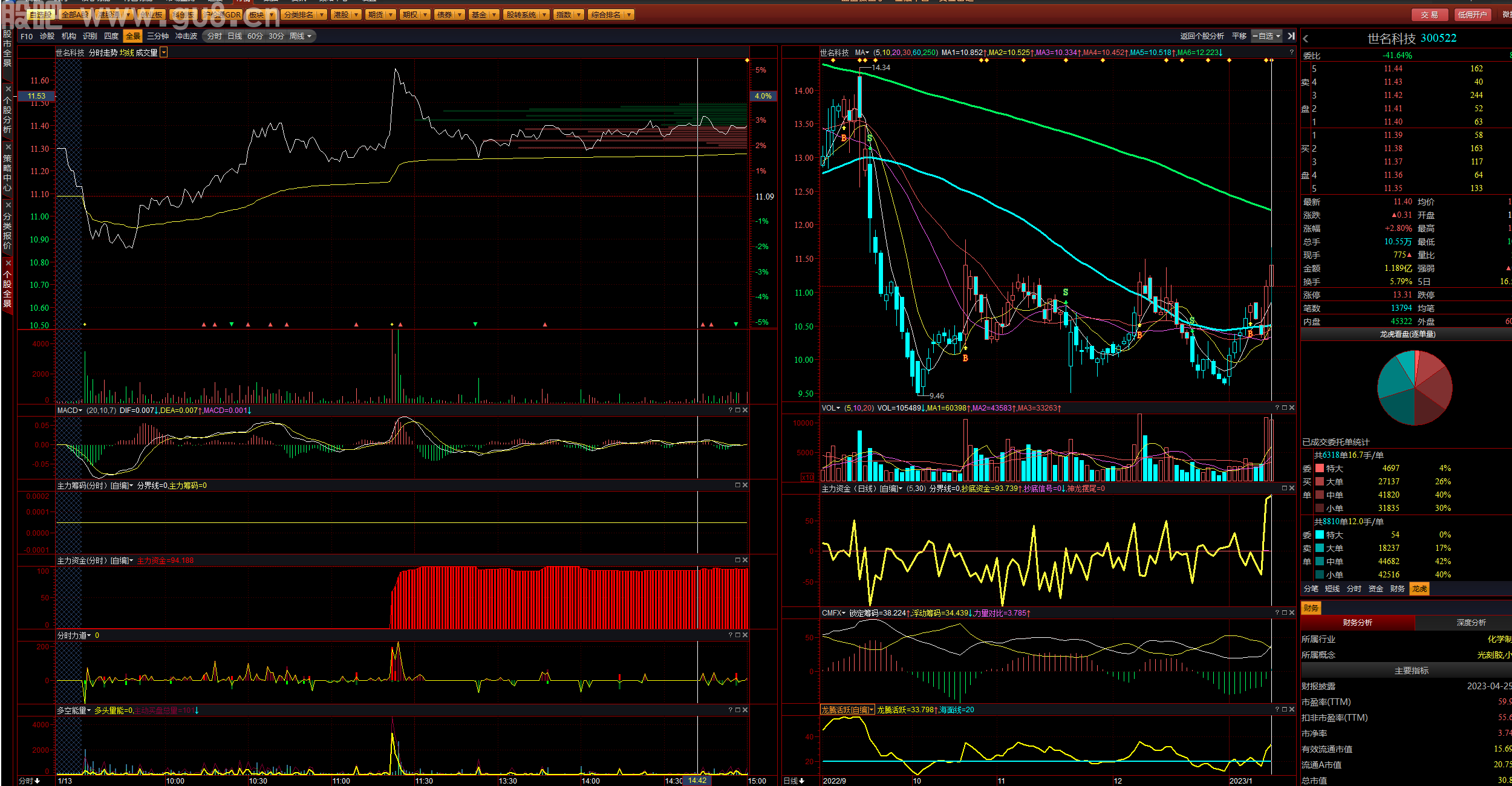
Task: Maximize the MACD indicator panel
Action: click(737, 410)
